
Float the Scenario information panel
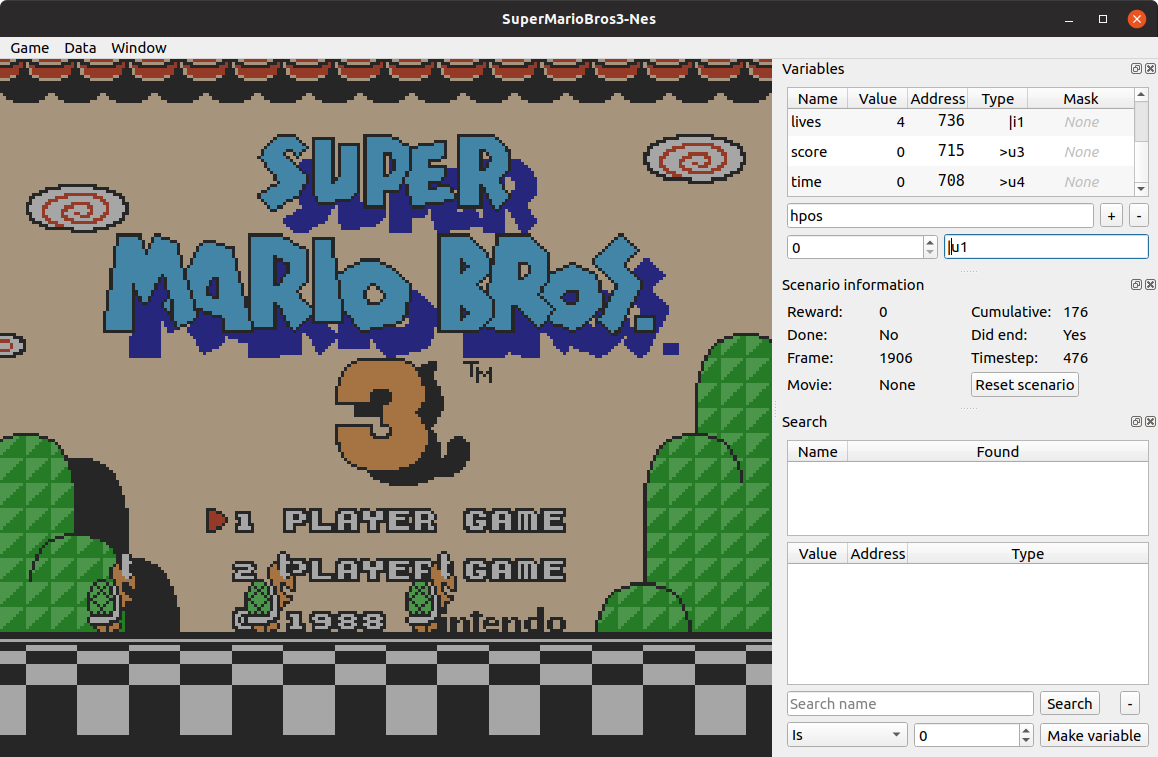coord(1137,284)
